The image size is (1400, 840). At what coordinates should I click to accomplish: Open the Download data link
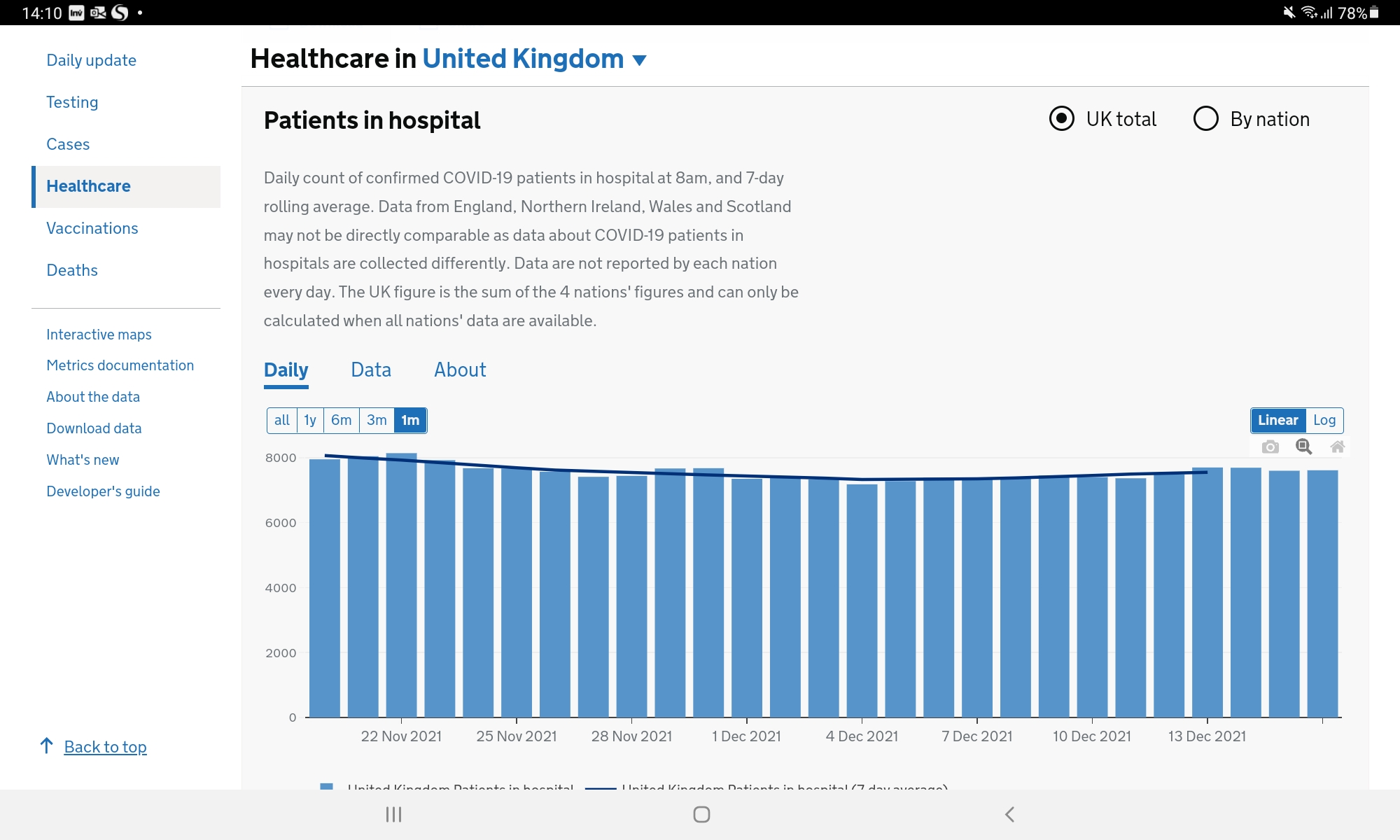coord(94,428)
